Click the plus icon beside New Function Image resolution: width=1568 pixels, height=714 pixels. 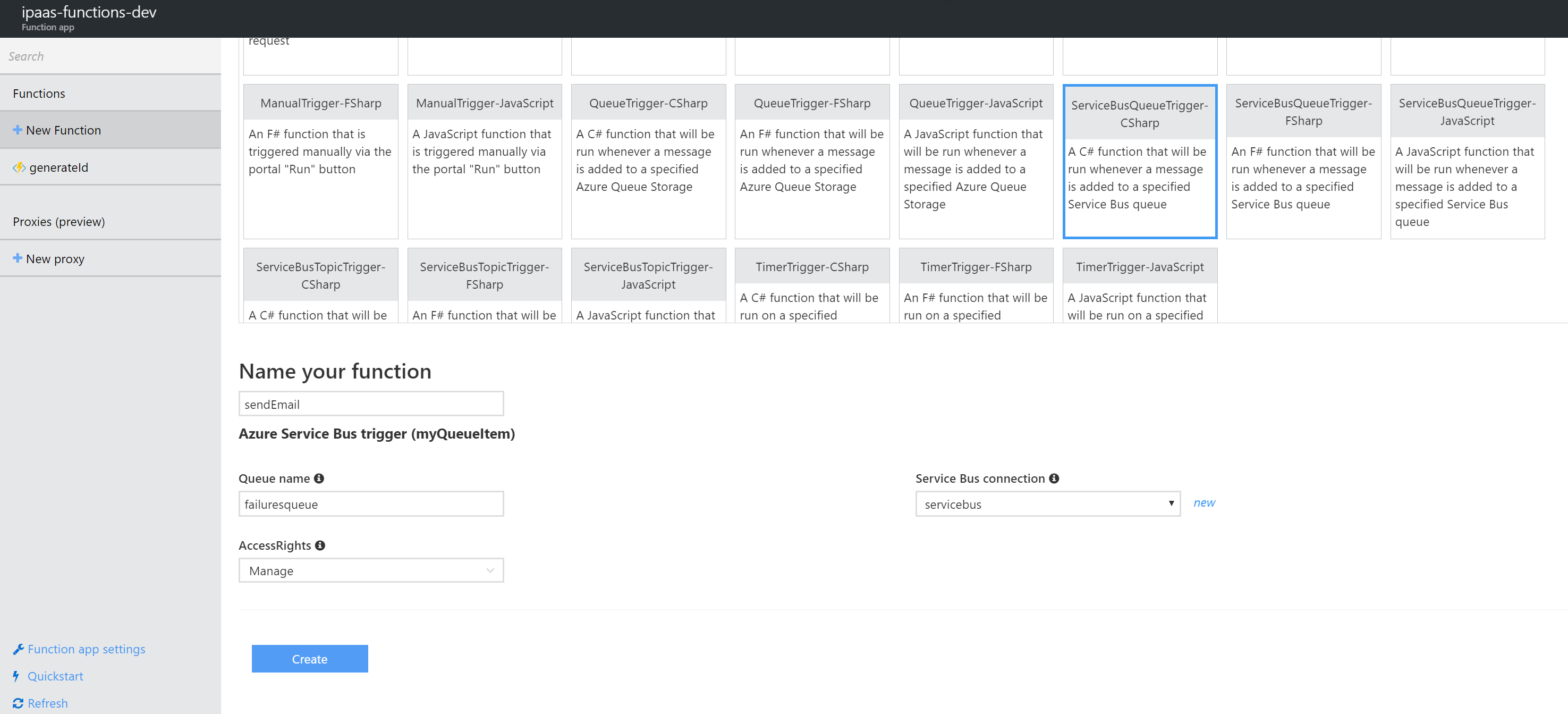click(18, 130)
